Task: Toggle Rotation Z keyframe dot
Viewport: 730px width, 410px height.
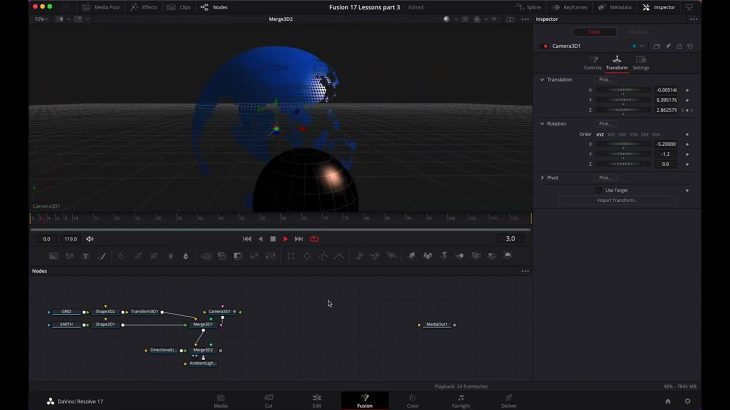Action: [687, 164]
